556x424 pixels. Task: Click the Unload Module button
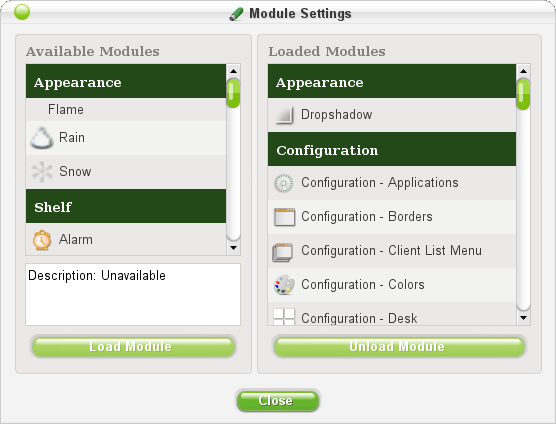click(x=399, y=346)
